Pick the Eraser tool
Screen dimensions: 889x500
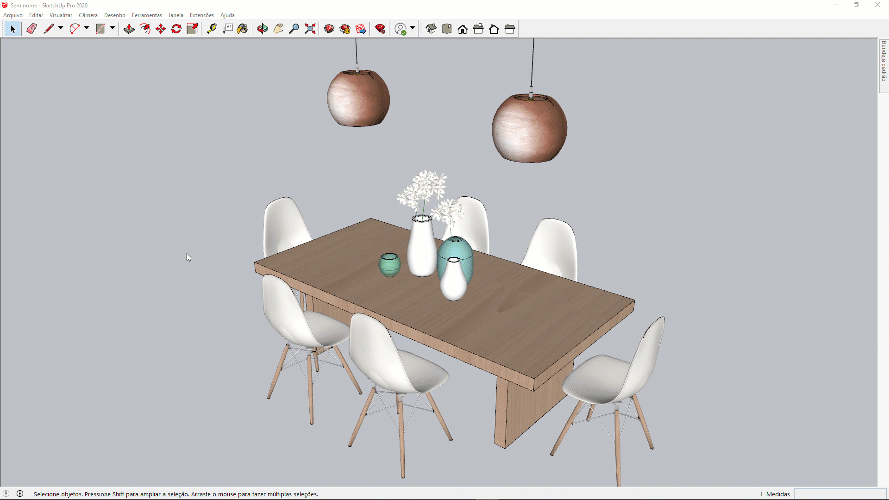32,29
